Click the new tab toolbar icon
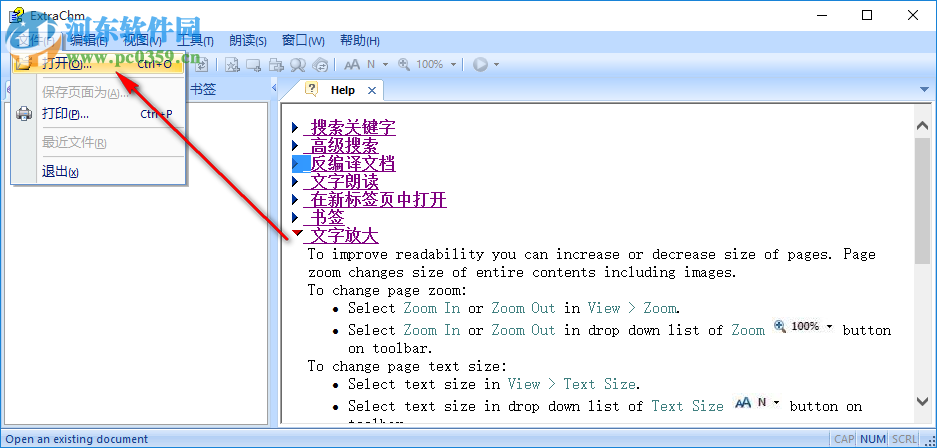Image resolution: width=937 pixels, height=448 pixels. tap(254, 64)
